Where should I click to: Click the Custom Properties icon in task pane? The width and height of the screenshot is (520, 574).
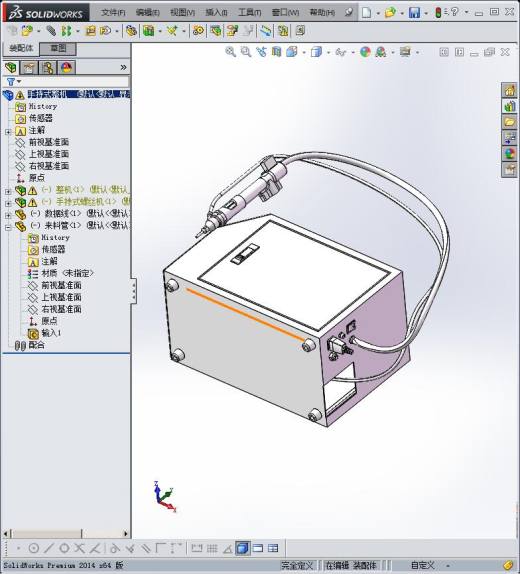coord(509,169)
